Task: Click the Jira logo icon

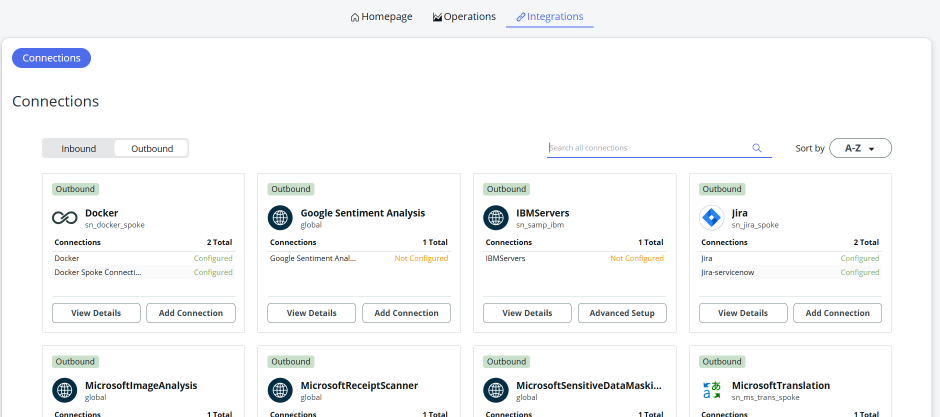Action: (712, 217)
